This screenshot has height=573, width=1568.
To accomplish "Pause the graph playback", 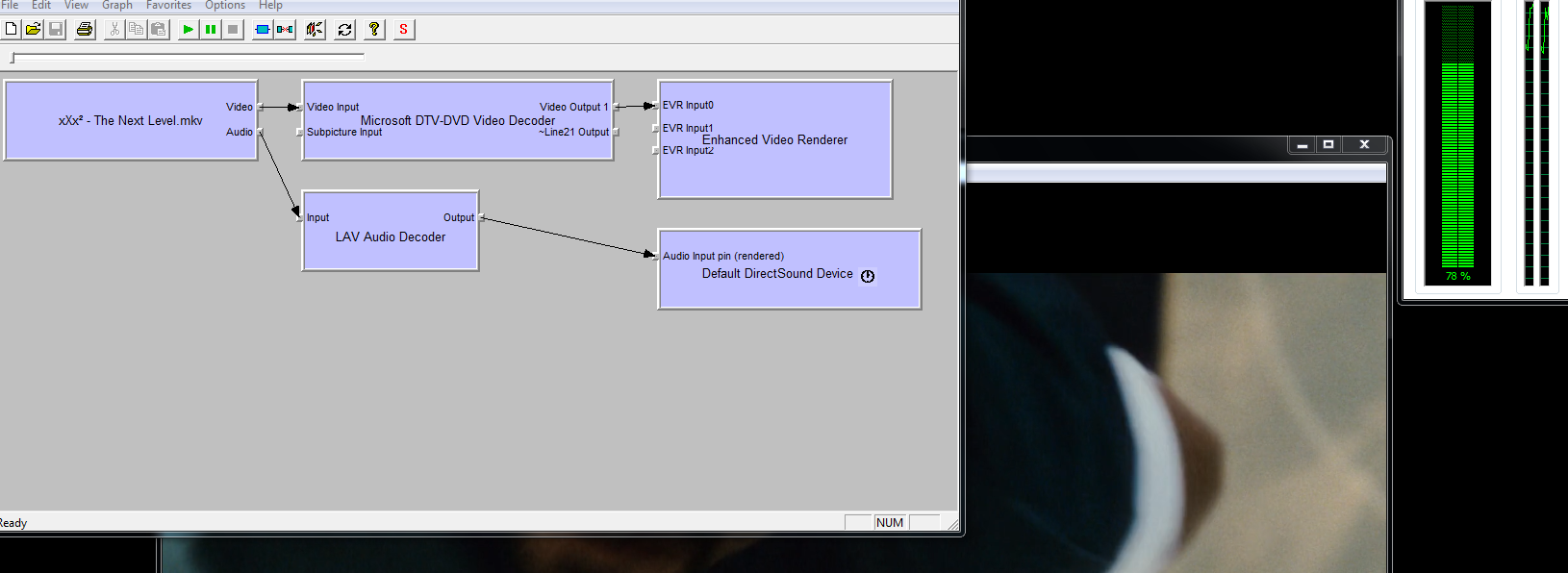I will click(211, 30).
